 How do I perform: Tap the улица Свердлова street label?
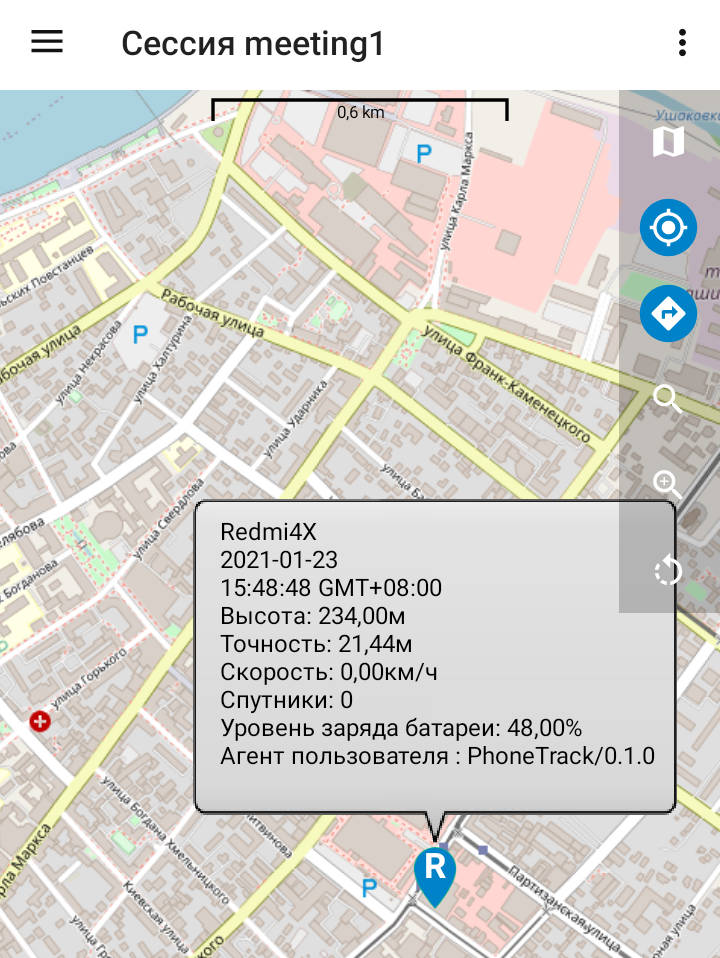pos(168,519)
